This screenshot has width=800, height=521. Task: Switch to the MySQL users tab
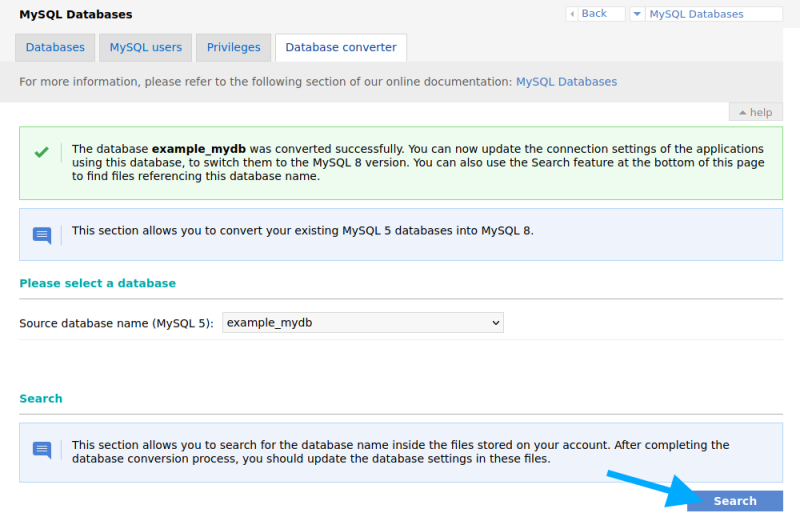145,47
